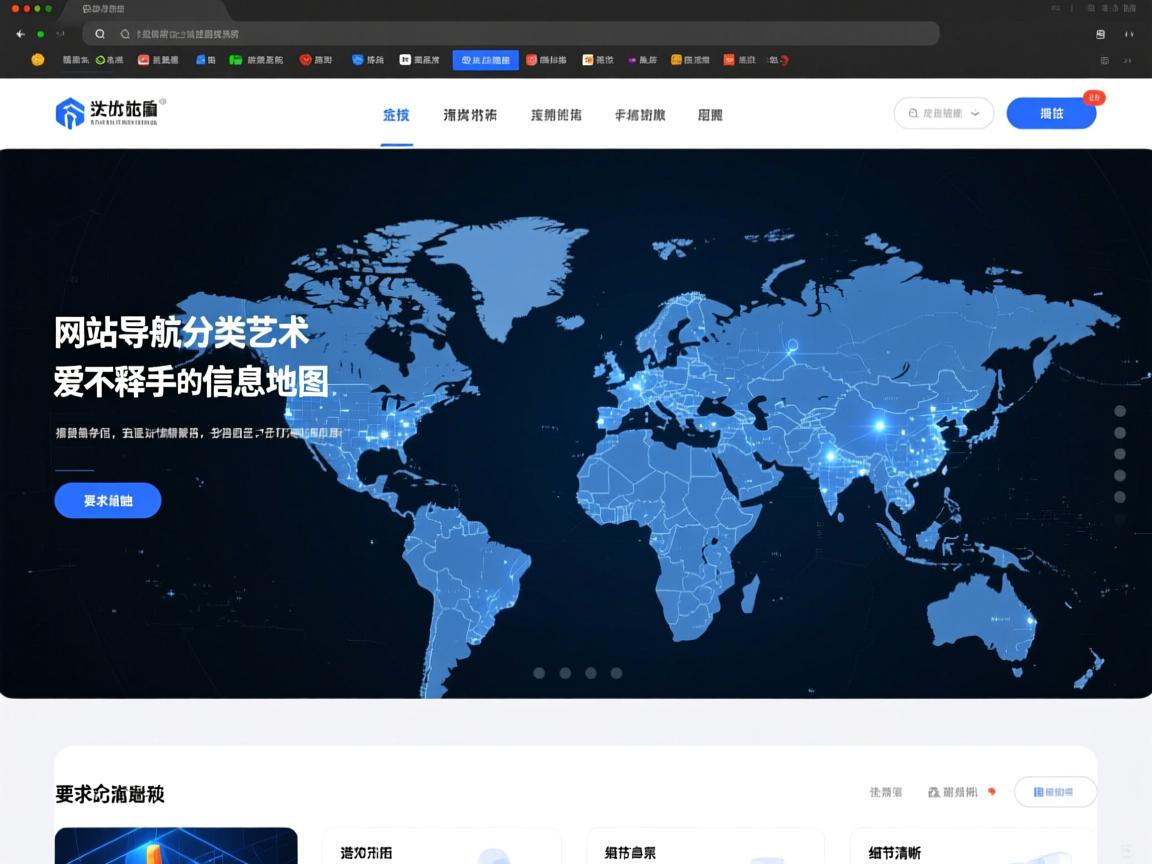Select the second carousel dot under the banner
Image resolution: width=1152 pixels, height=864 pixels.
[x=564, y=673]
